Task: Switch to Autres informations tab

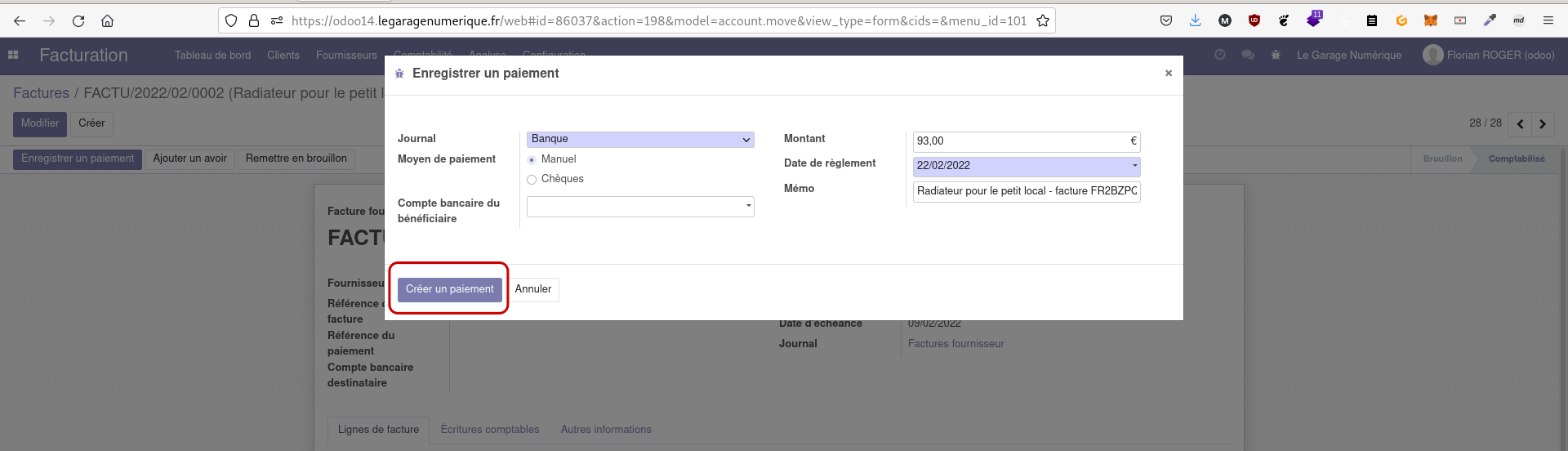Action: (x=606, y=430)
